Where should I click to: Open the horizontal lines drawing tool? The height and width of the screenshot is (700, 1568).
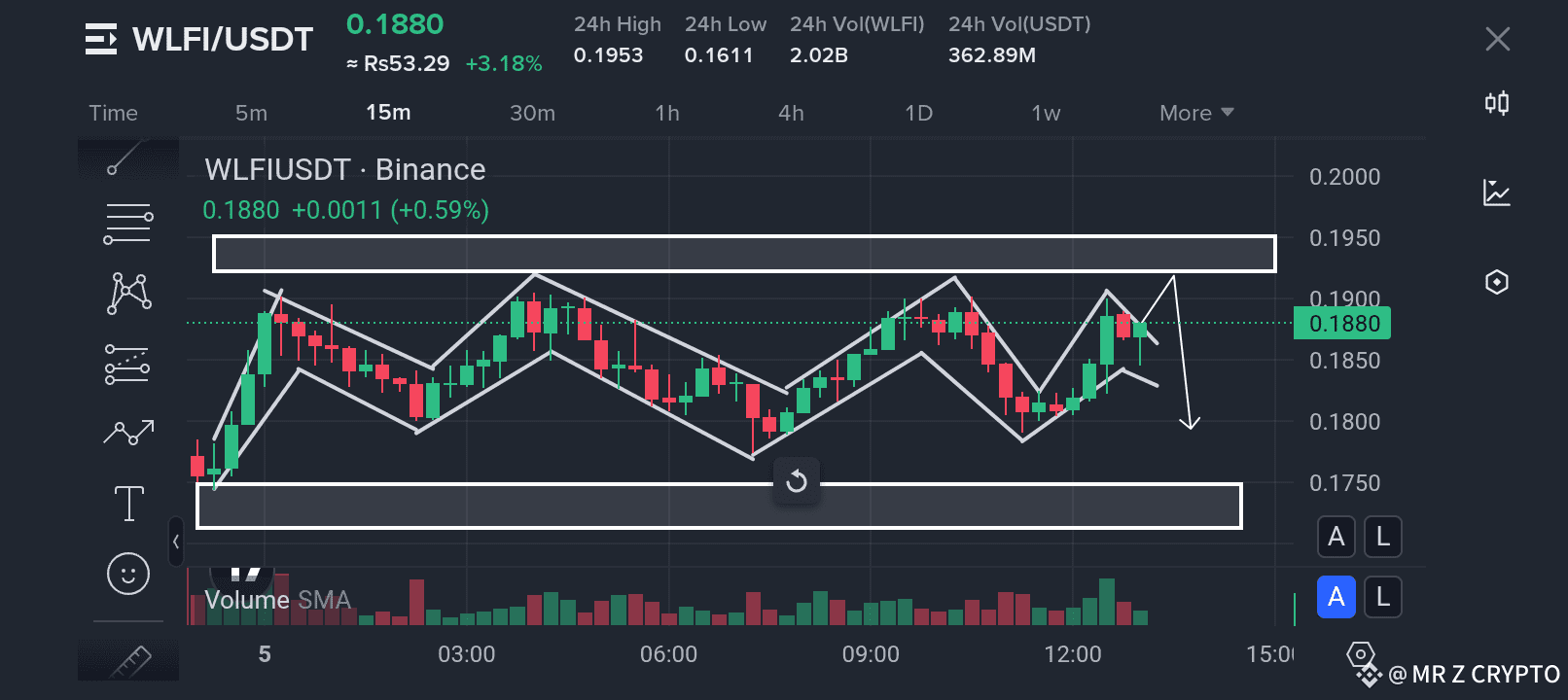[127, 224]
